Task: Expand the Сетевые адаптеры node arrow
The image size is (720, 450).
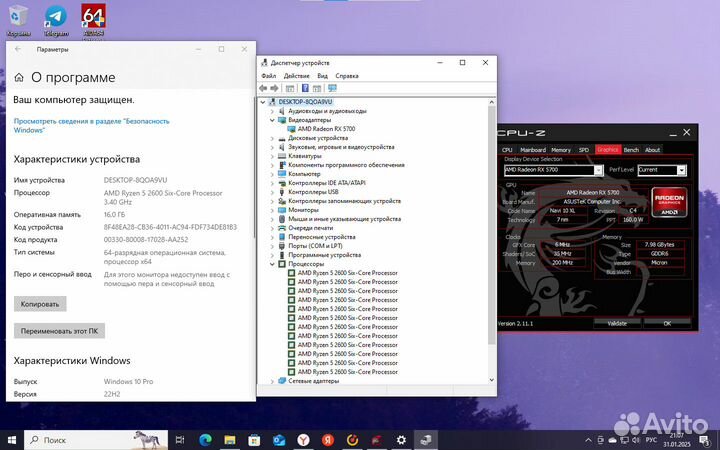Action: pyautogui.click(x=272, y=381)
